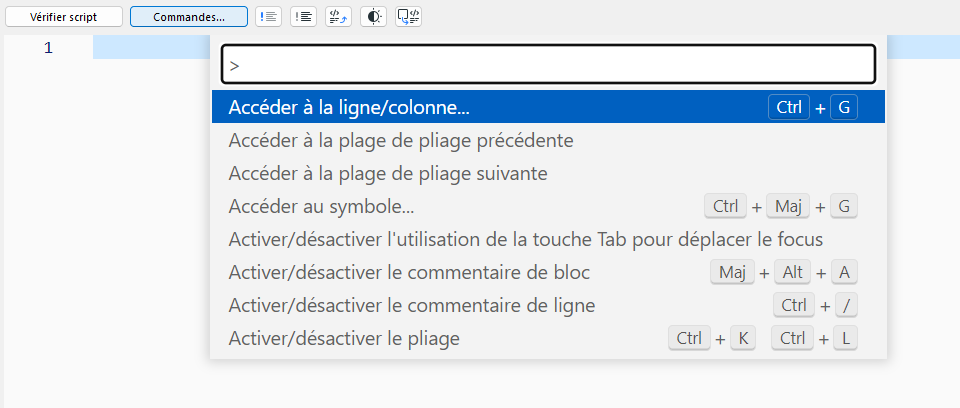Toggle Activer/désactiver le commentaire de ligne
The height and width of the screenshot is (408, 960).
[412, 305]
